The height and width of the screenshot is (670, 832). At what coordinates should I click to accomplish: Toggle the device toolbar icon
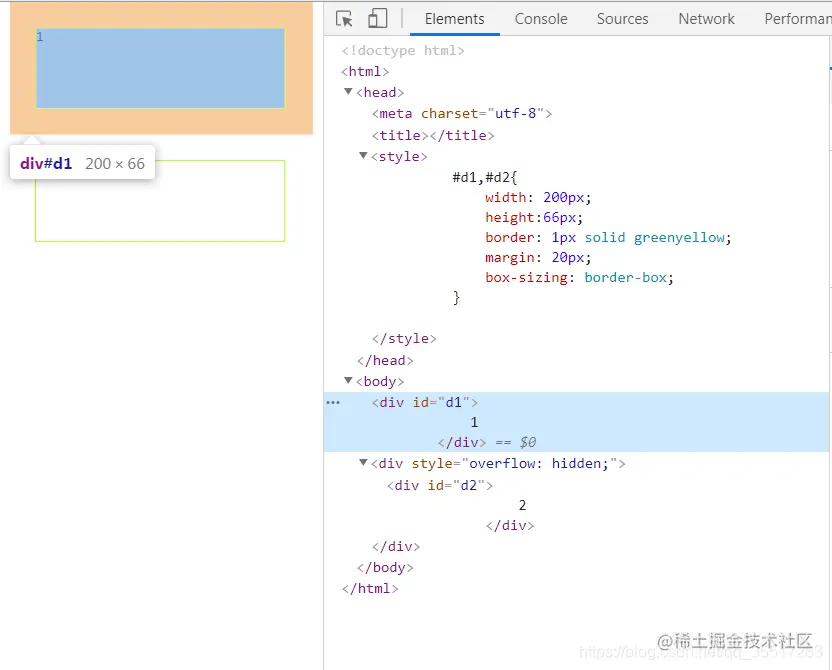point(377,19)
